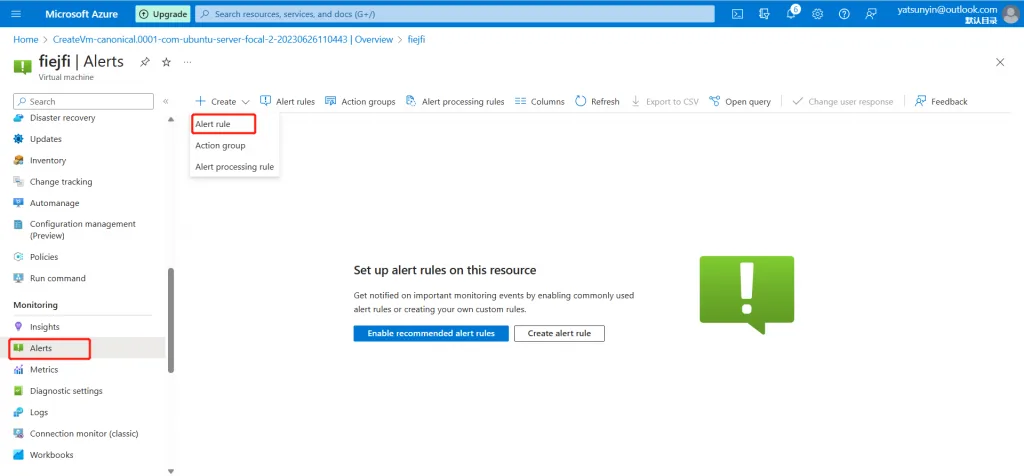Click Export to CSV in toolbar
The height and width of the screenshot is (476, 1024).
coord(665,101)
